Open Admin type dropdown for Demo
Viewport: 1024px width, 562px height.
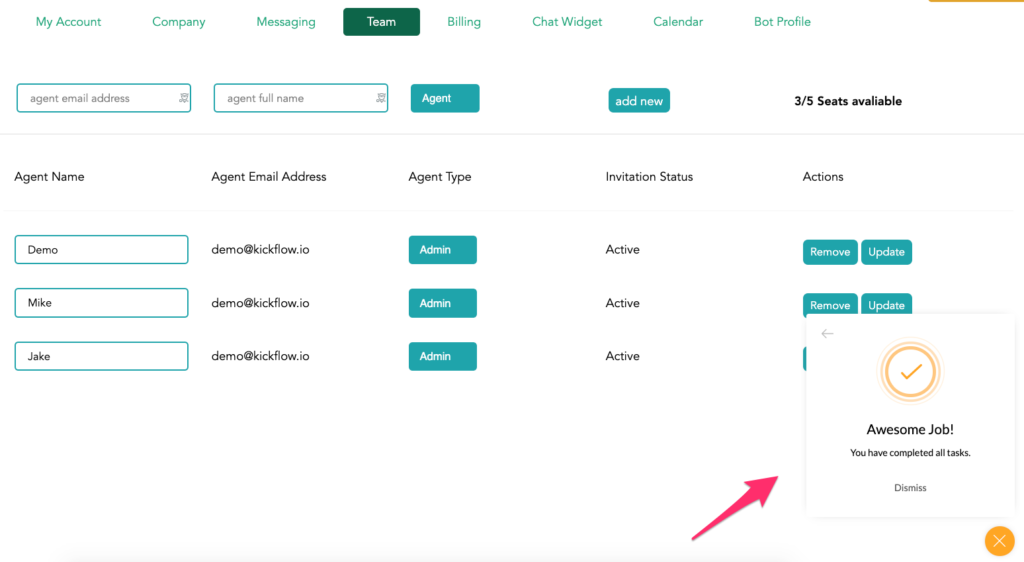[x=443, y=250]
